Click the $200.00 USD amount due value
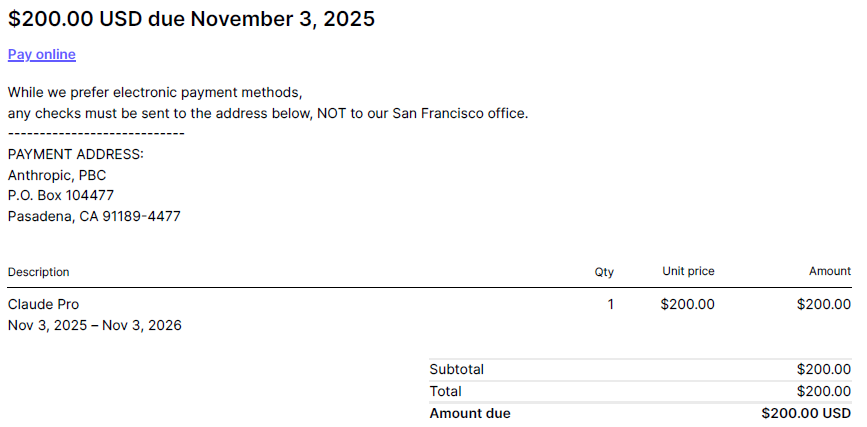This screenshot has width=867, height=427. point(805,413)
